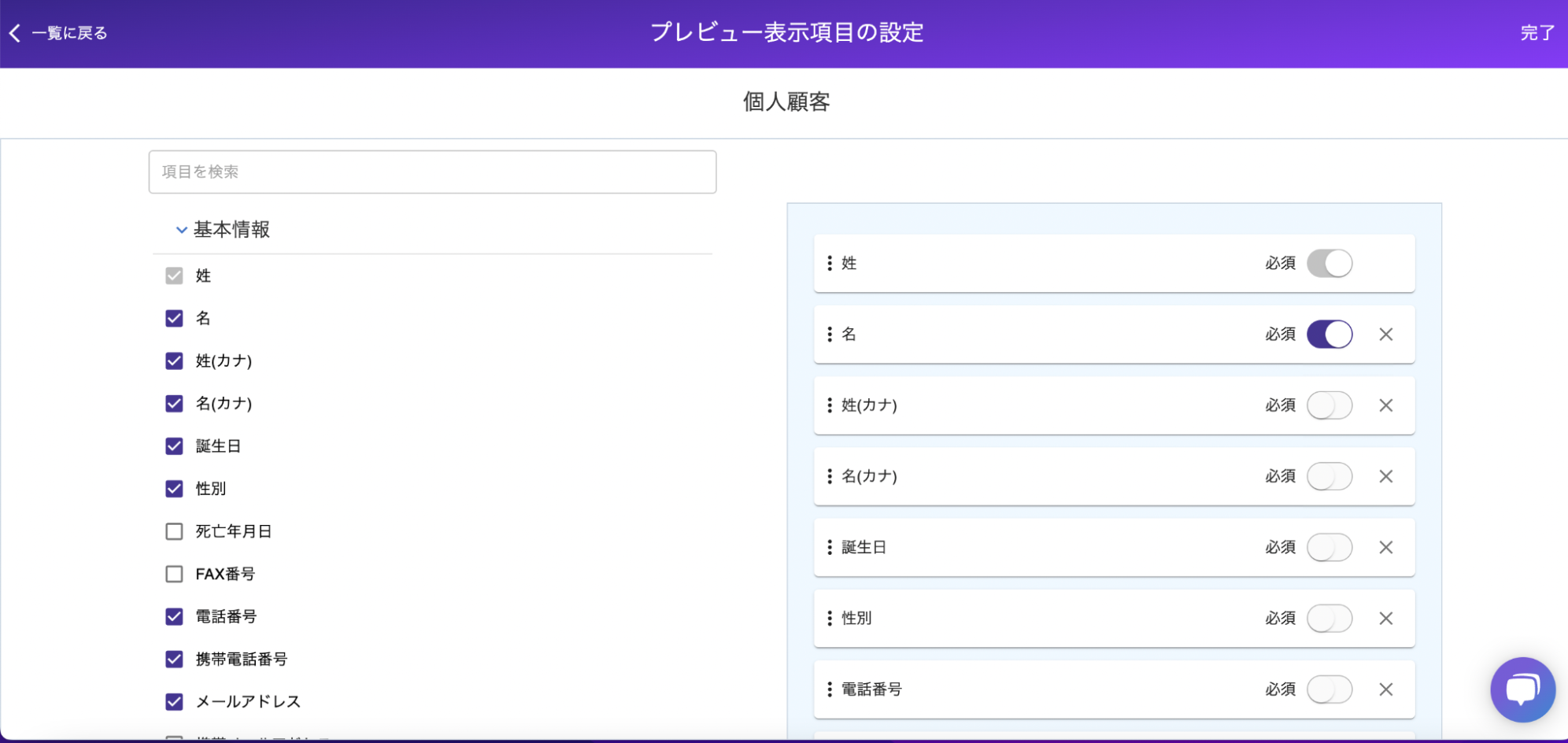Uncheck the メールアドレス checkbox
Image resolution: width=1568 pixels, height=743 pixels.
pos(174,701)
